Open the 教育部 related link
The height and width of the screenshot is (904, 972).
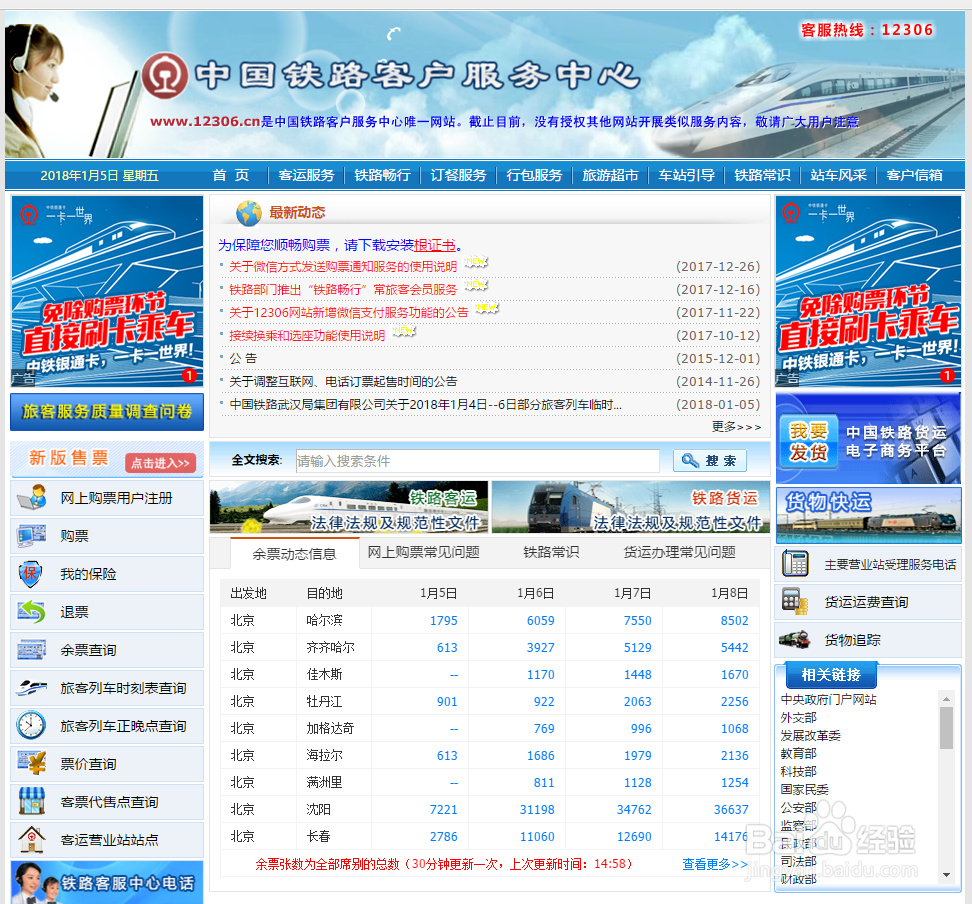[798, 753]
